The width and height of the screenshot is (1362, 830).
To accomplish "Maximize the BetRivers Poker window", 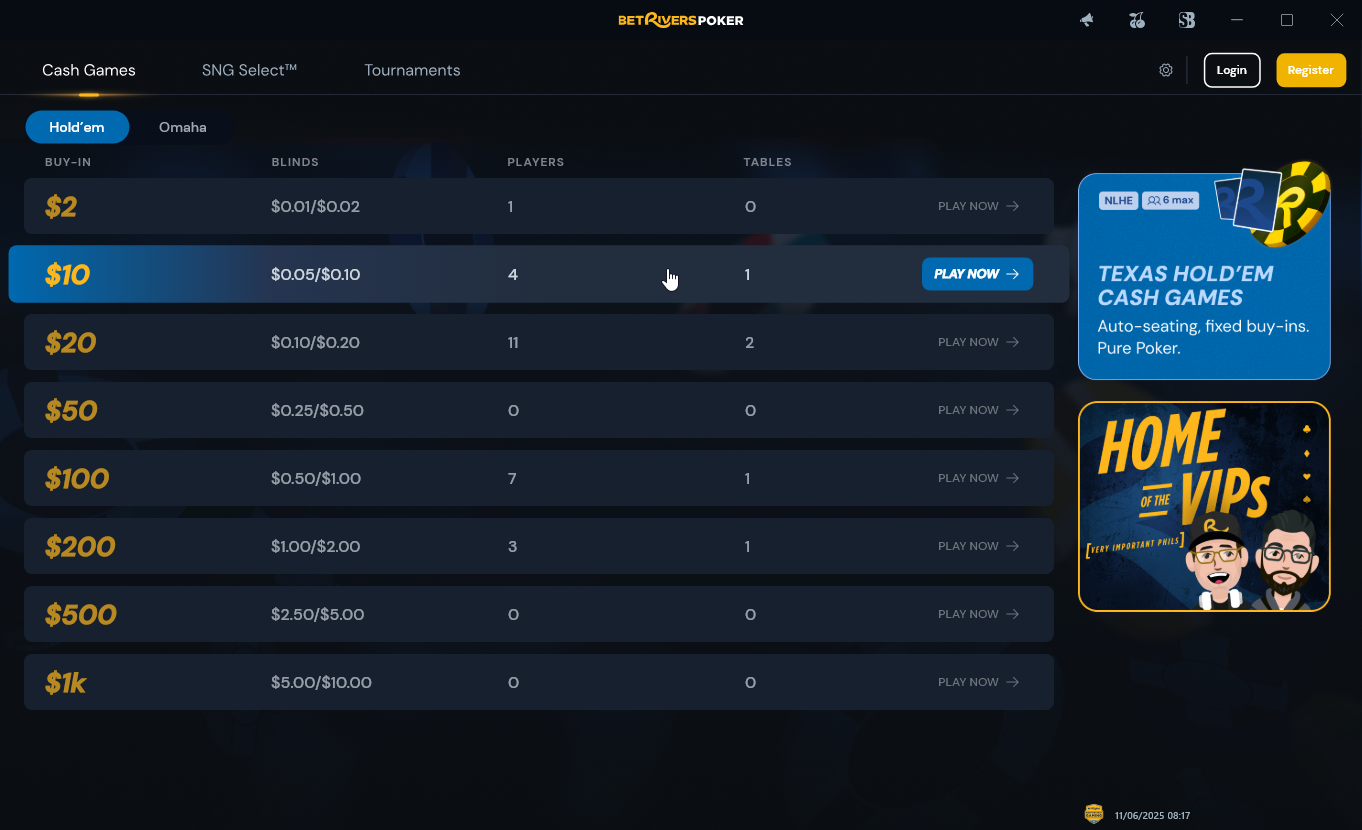I will (x=1287, y=20).
